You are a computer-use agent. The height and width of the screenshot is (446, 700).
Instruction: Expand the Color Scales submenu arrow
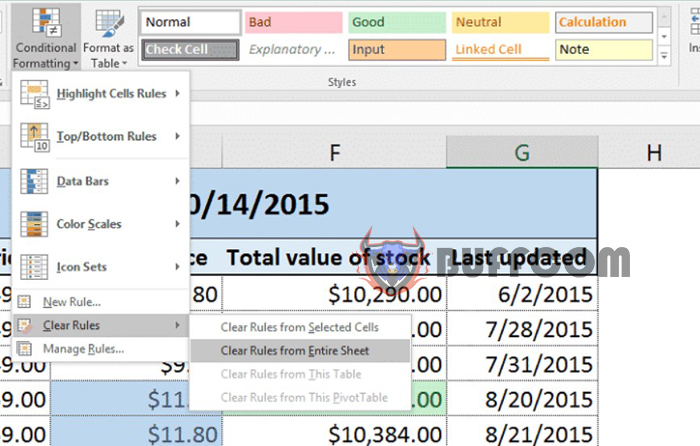tap(178, 224)
